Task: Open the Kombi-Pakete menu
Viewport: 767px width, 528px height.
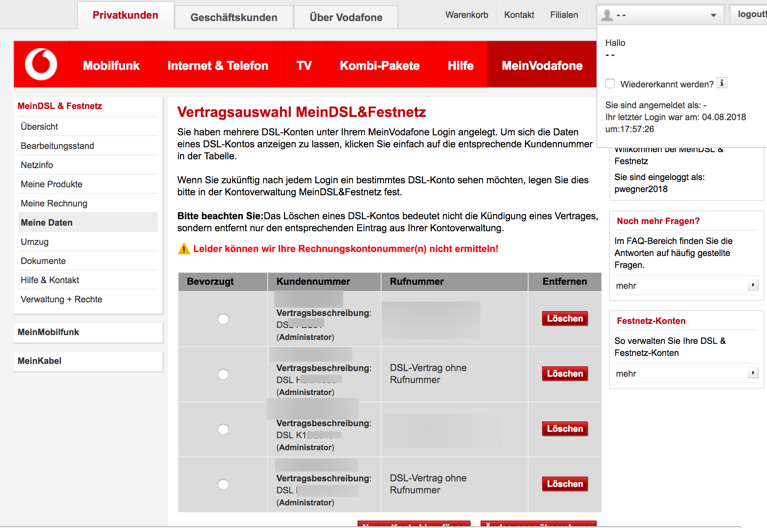Action: 380,65
